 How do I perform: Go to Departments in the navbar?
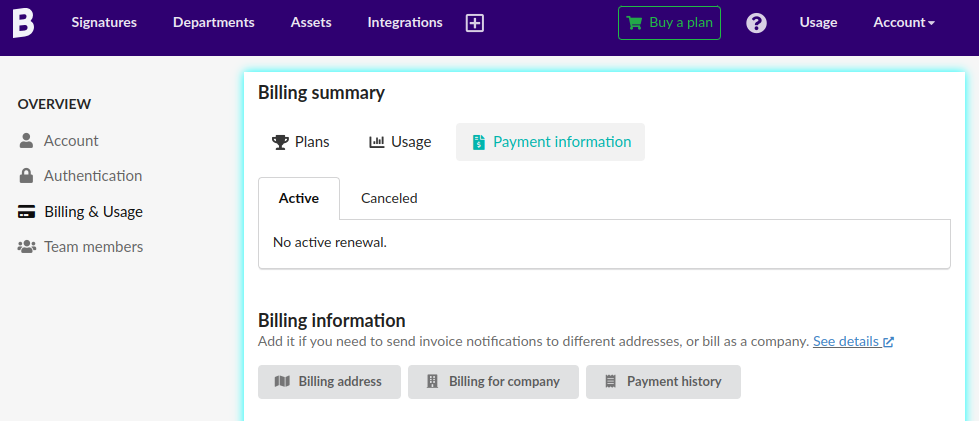click(x=213, y=23)
